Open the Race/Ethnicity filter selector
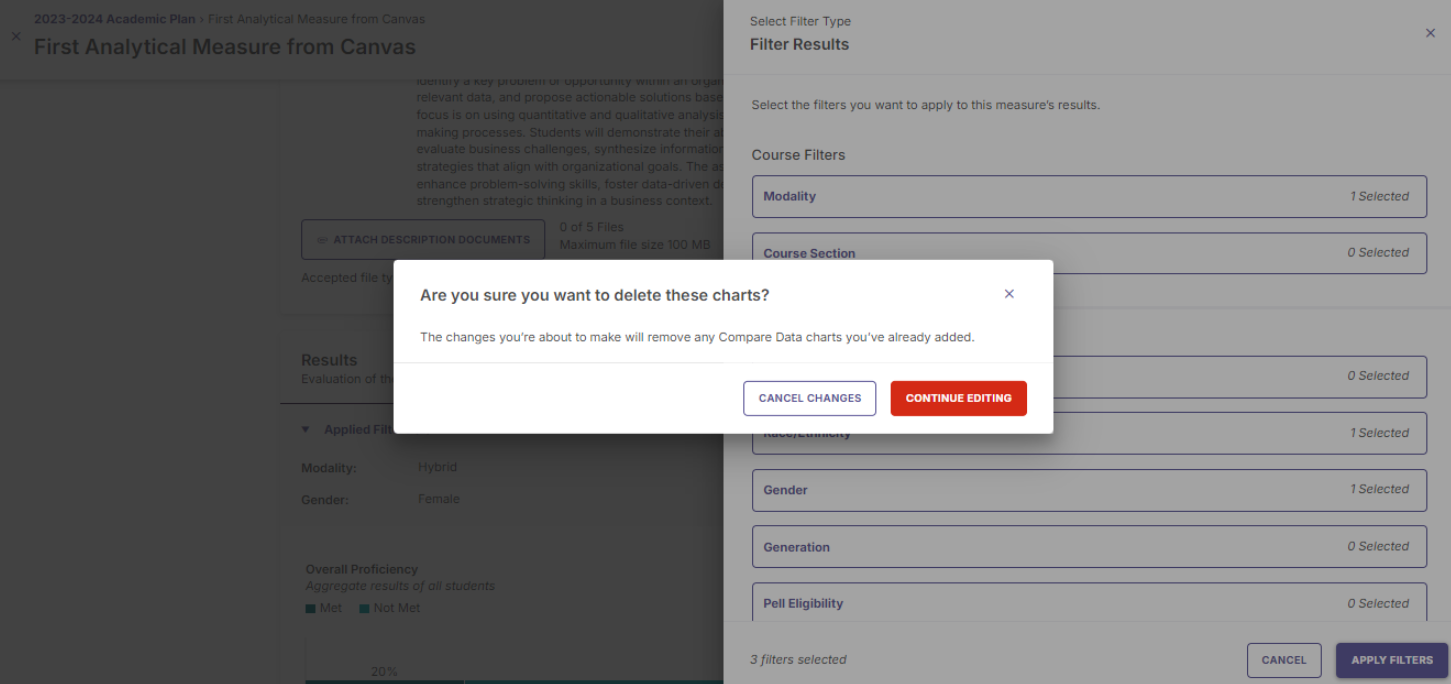The width and height of the screenshot is (1451, 684). (1089, 433)
